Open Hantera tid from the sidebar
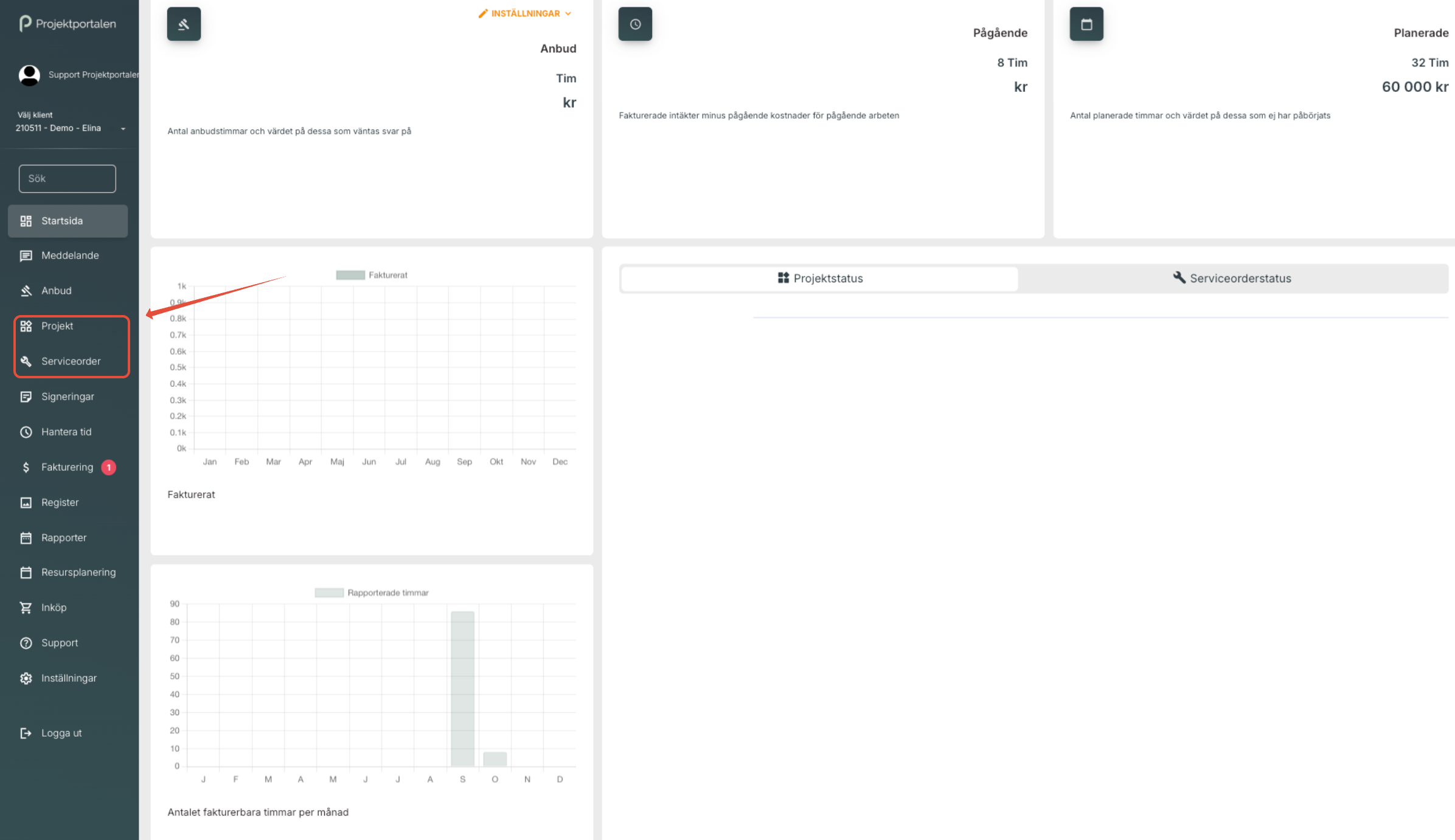This screenshot has width=1455, height=840. (66, 432)
